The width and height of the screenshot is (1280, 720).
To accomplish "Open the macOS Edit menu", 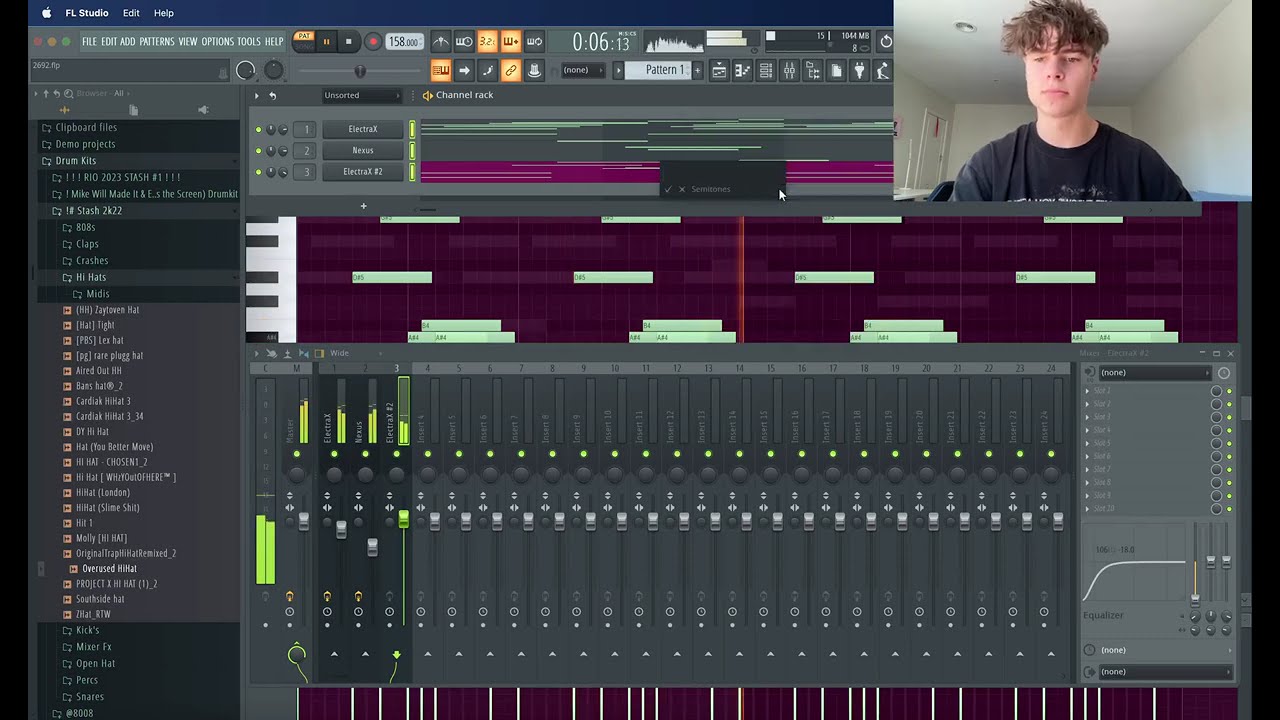I will (x=131, y=13).
